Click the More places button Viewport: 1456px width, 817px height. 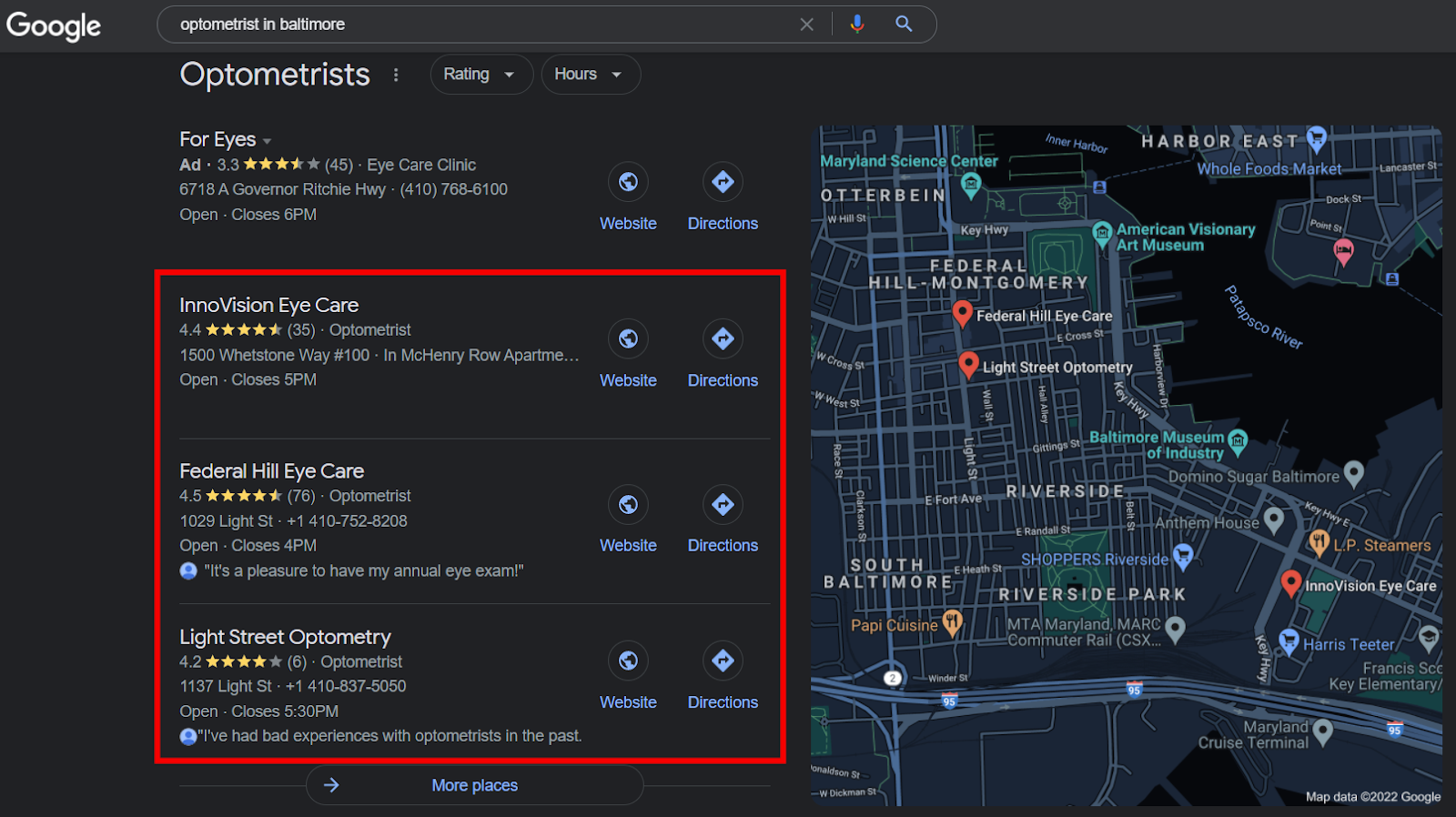[x=474, y=785]
